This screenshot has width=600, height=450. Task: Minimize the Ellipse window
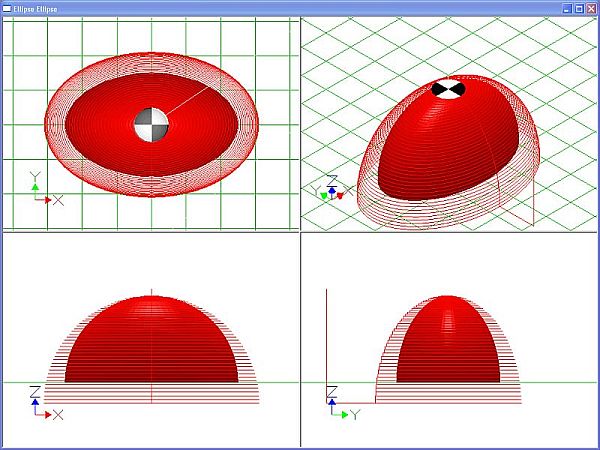566,7
